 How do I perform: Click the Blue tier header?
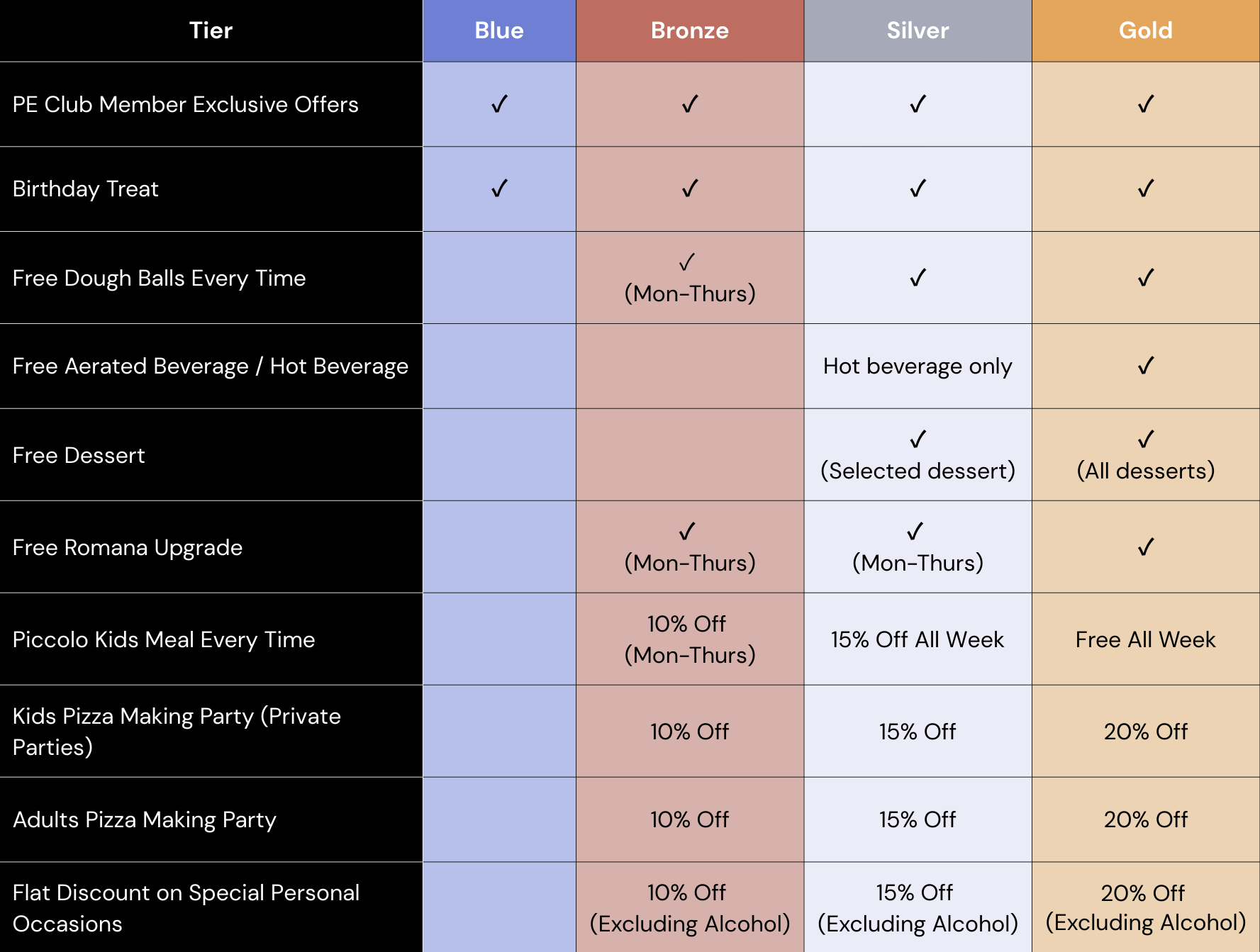click(x=499, y=30)
